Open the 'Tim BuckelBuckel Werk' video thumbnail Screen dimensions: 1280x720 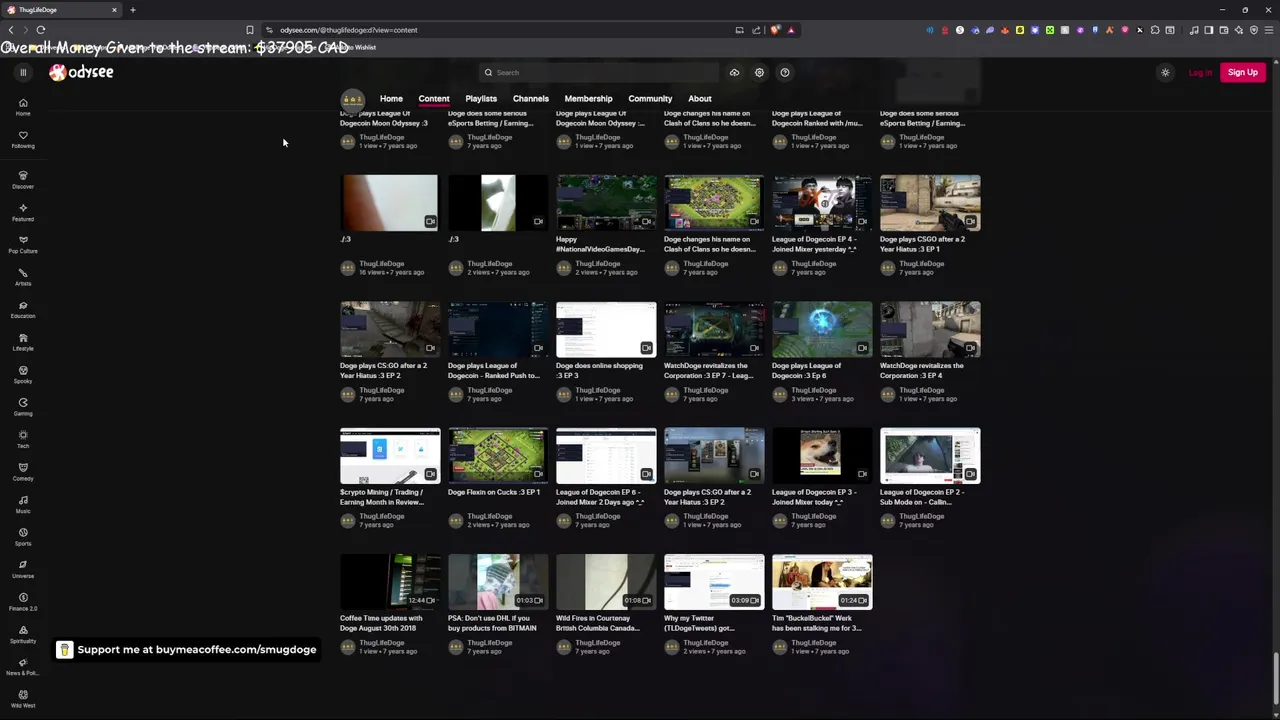(822, 582)
